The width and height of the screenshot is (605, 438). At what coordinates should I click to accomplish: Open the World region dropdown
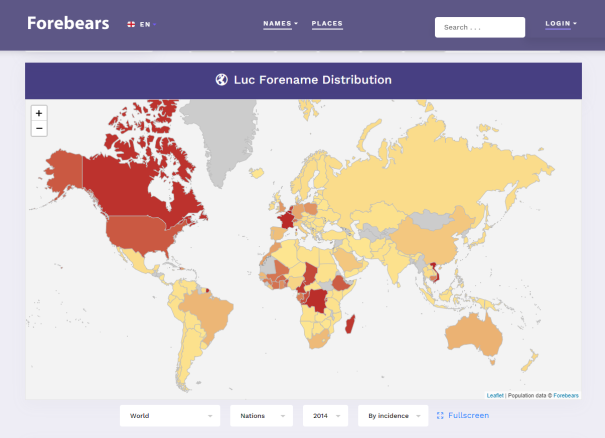(169, 415)
